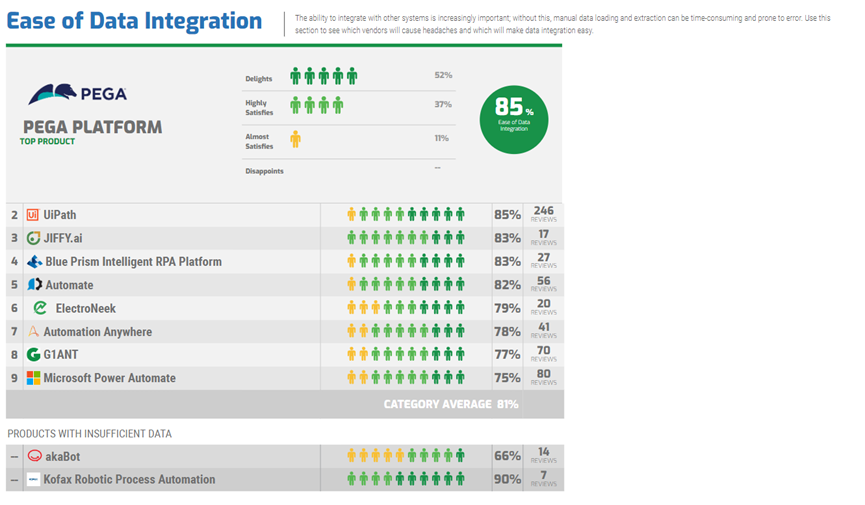This screenshot has width=865, height=505.
Task: Open the Microsoft Power Automate name
Action: tap(110, 378)
